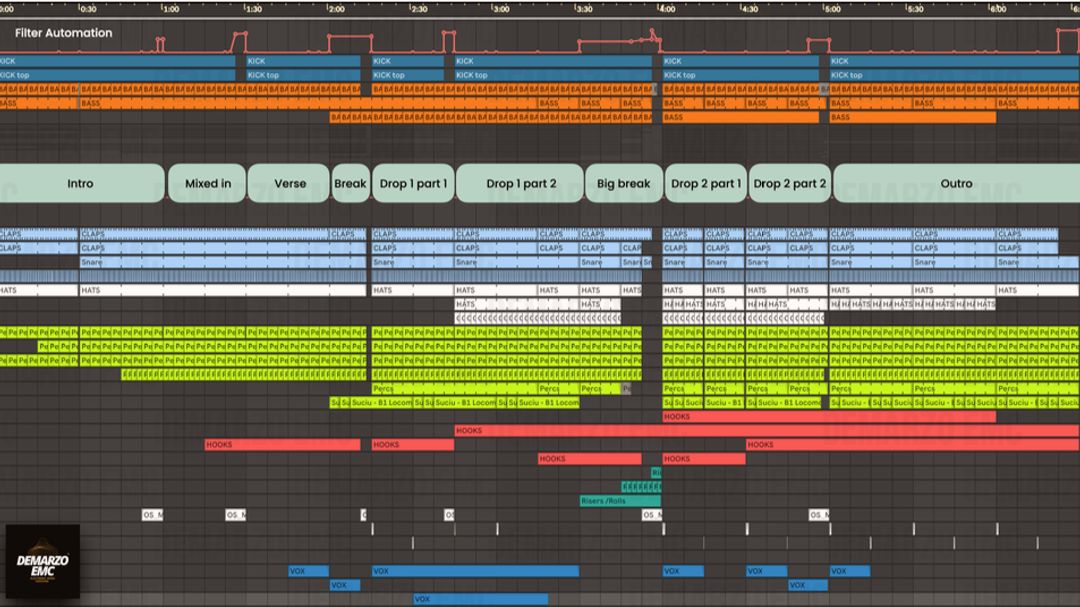Click the 5:00 time ruler marker
The image size is (1080, 607).
[x=831, y=9]
